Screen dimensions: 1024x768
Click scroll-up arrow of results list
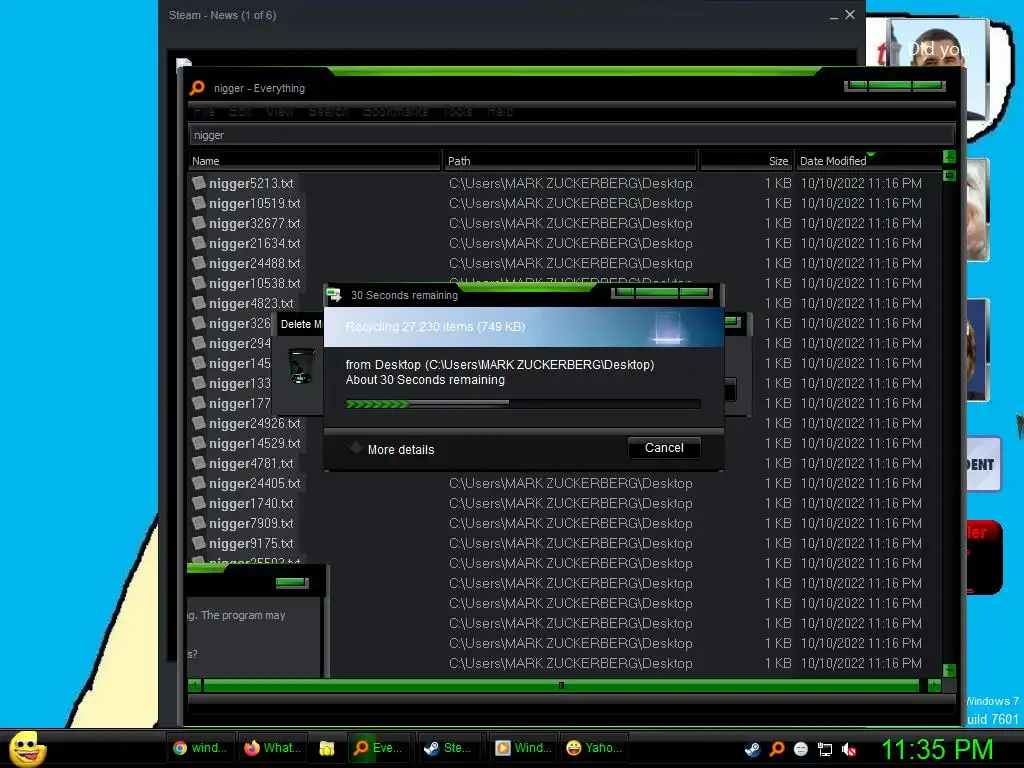point(950,157)
